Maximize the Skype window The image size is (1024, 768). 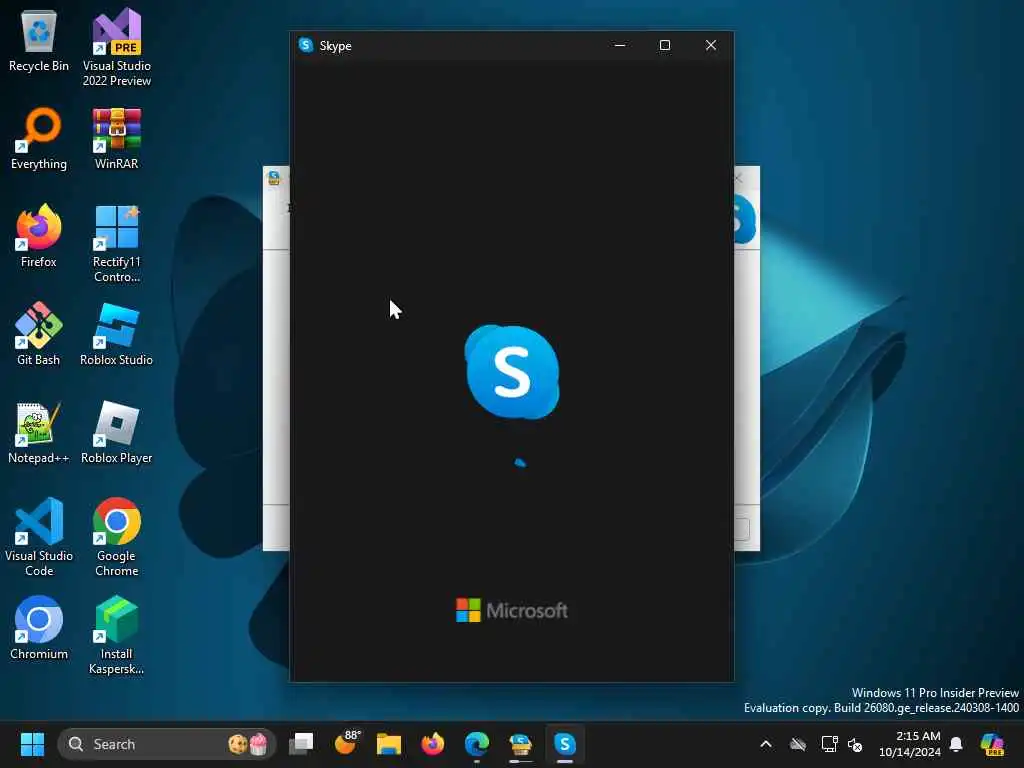[665, 45]
